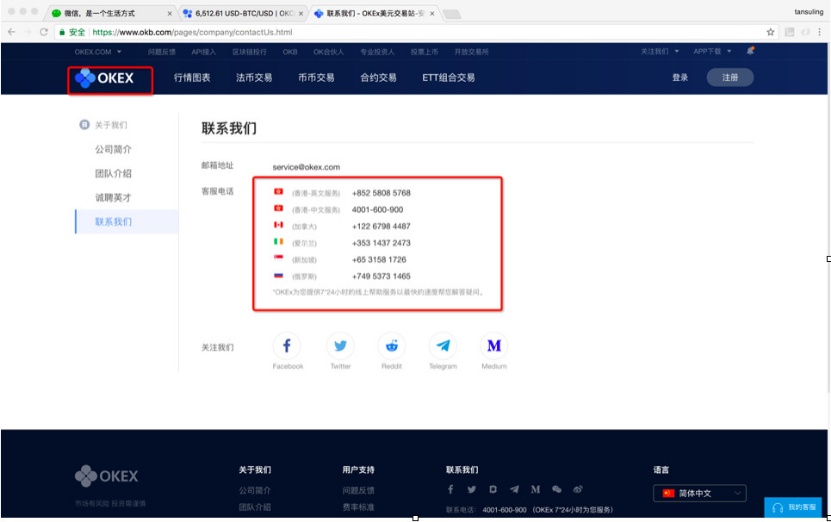Click 区块链投行 in top bar
The width and height of the screenshot is (831, 522).
click(249, 52)
